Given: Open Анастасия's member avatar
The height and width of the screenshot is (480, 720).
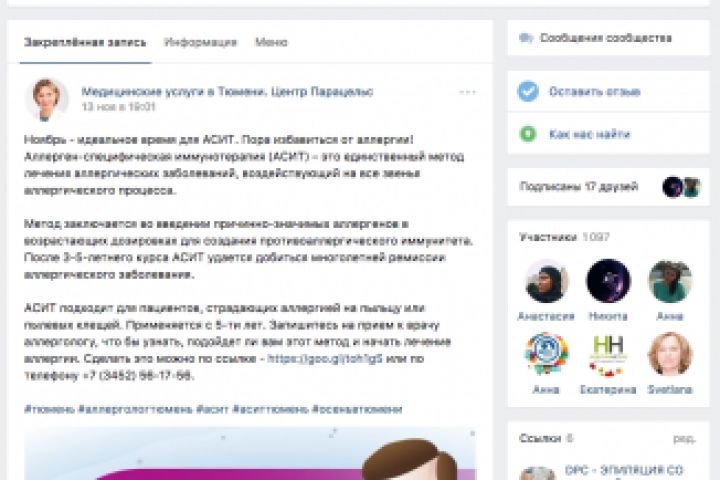Looking at the screenshot, I should coord(546,281).
